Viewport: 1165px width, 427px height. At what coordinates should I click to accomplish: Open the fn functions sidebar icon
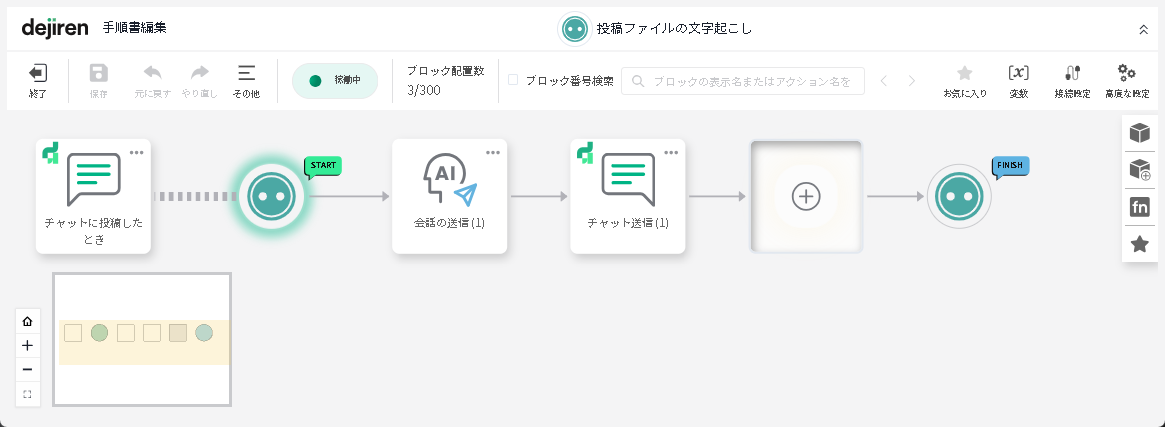coord(1139,207)
